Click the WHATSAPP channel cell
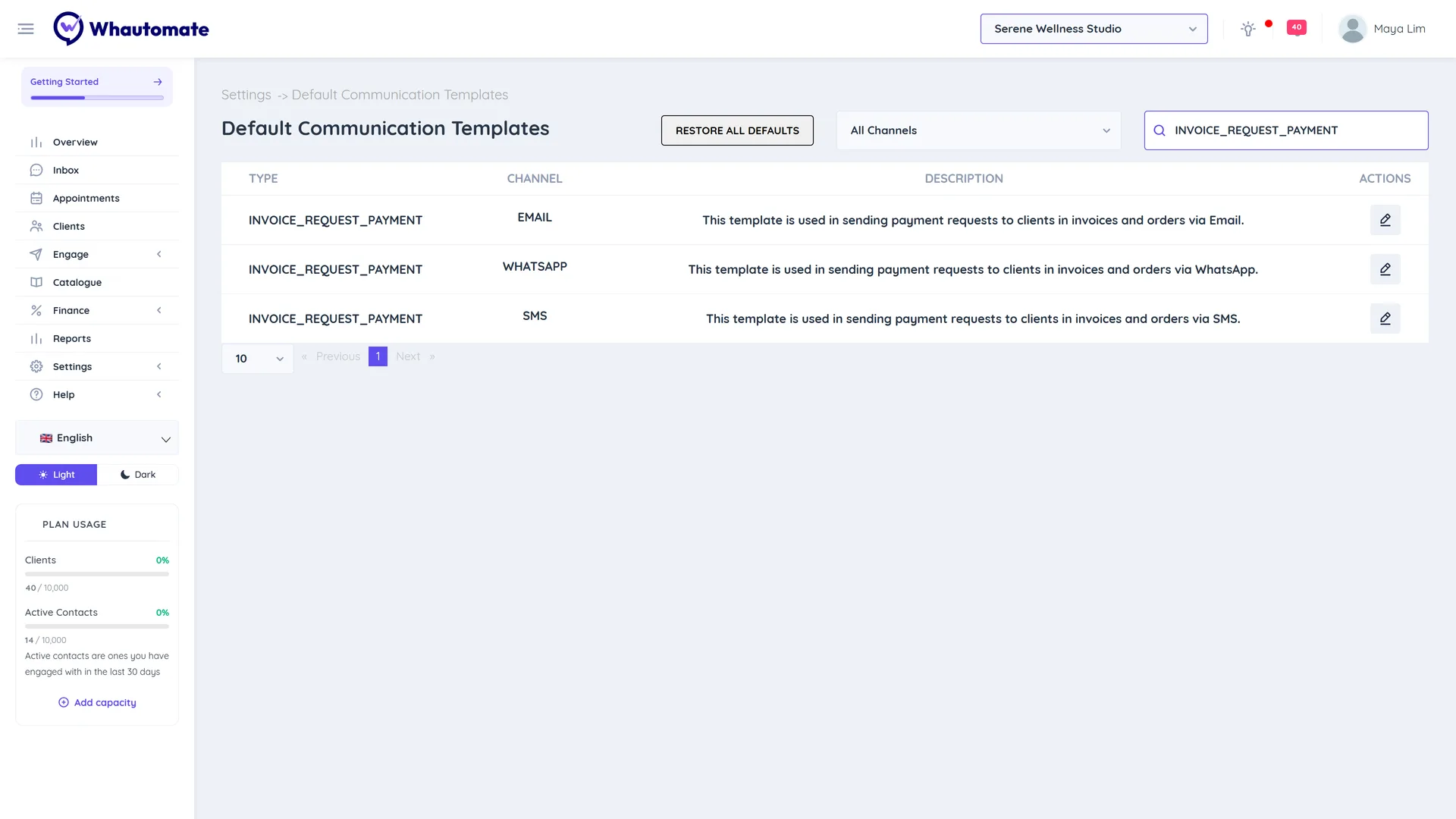The image size is (1456, 819). [x=535, y=266]
